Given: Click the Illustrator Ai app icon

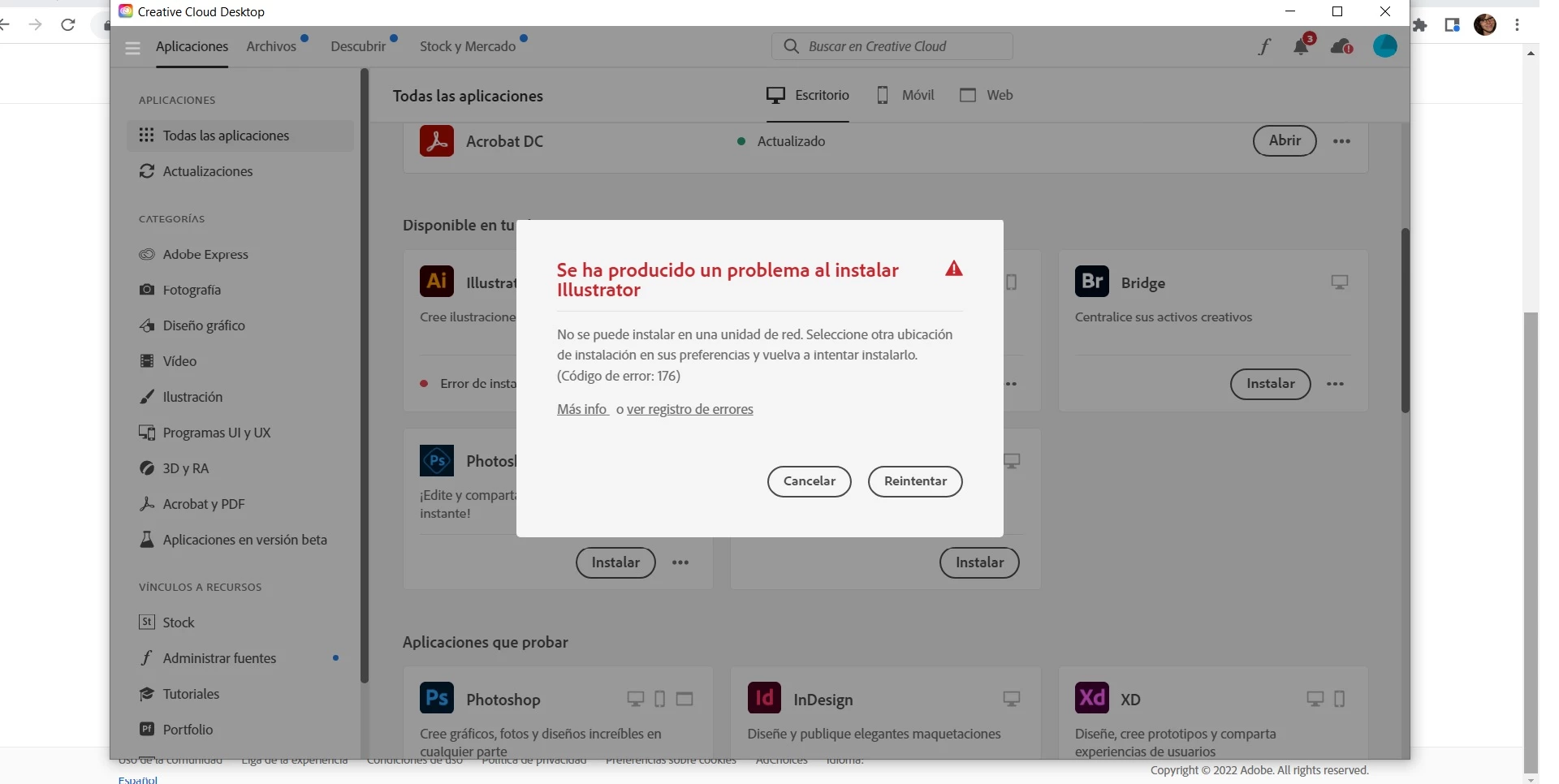Looking at the screenshot, I should [437, 282].
